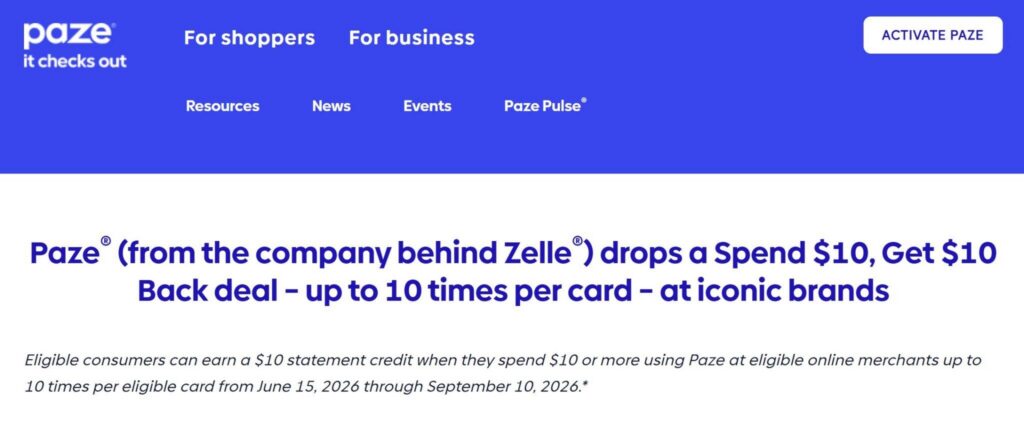This screenshot has width=1024, height=426.
Task: Click the word Zelle in the headline
Action: 534,254
